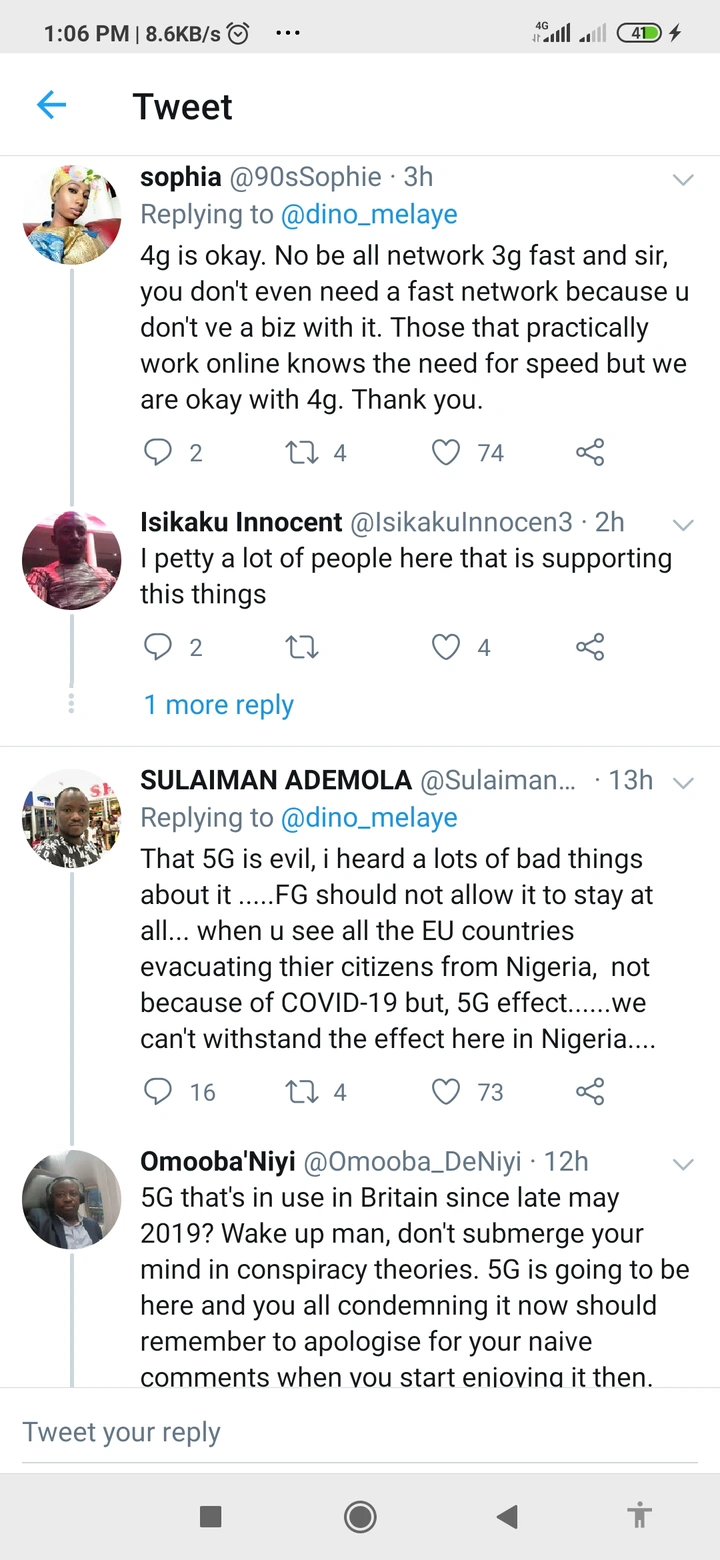Tap the reply icon on Isikaku Innocent's tweet

pos(158,647)
